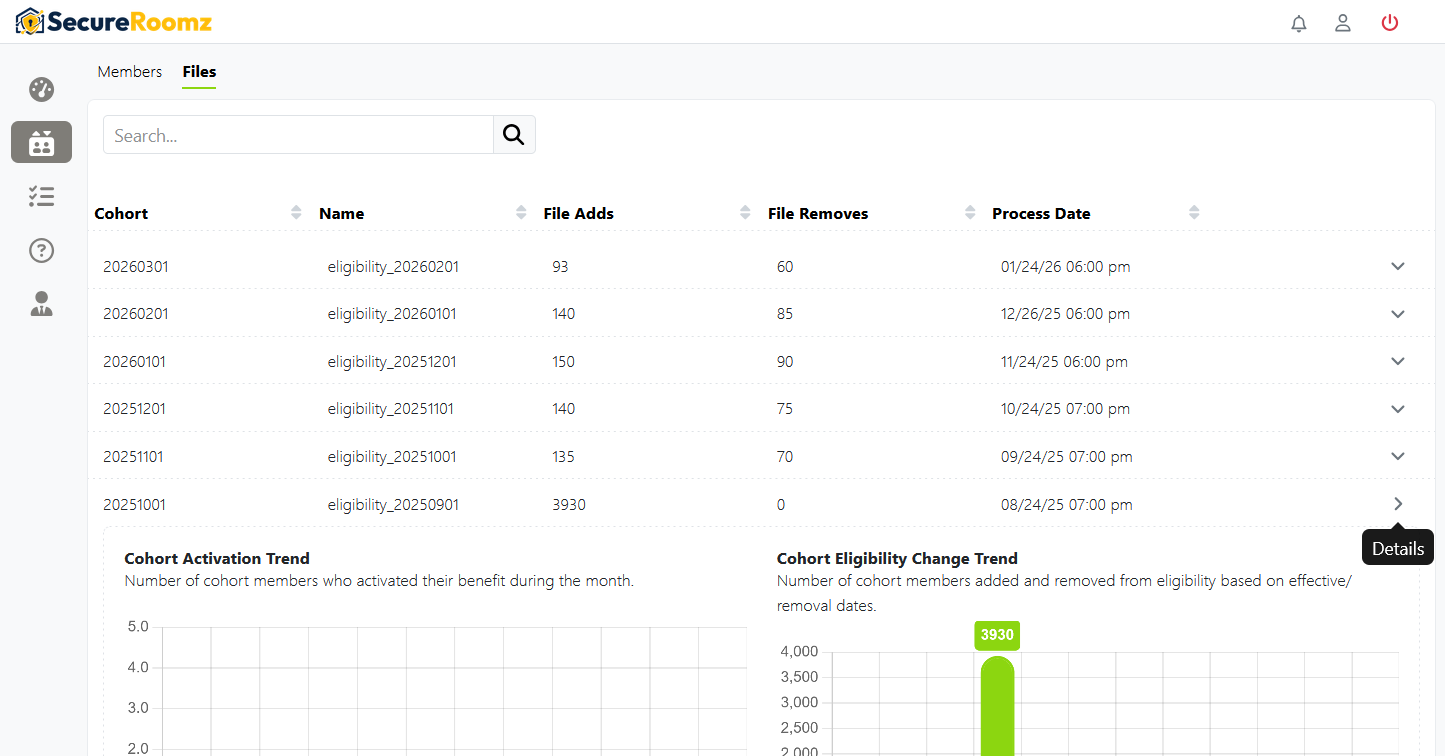Sort table by File Adds arrows
The image size is (1445, 756).
click(x=745, y=212)
